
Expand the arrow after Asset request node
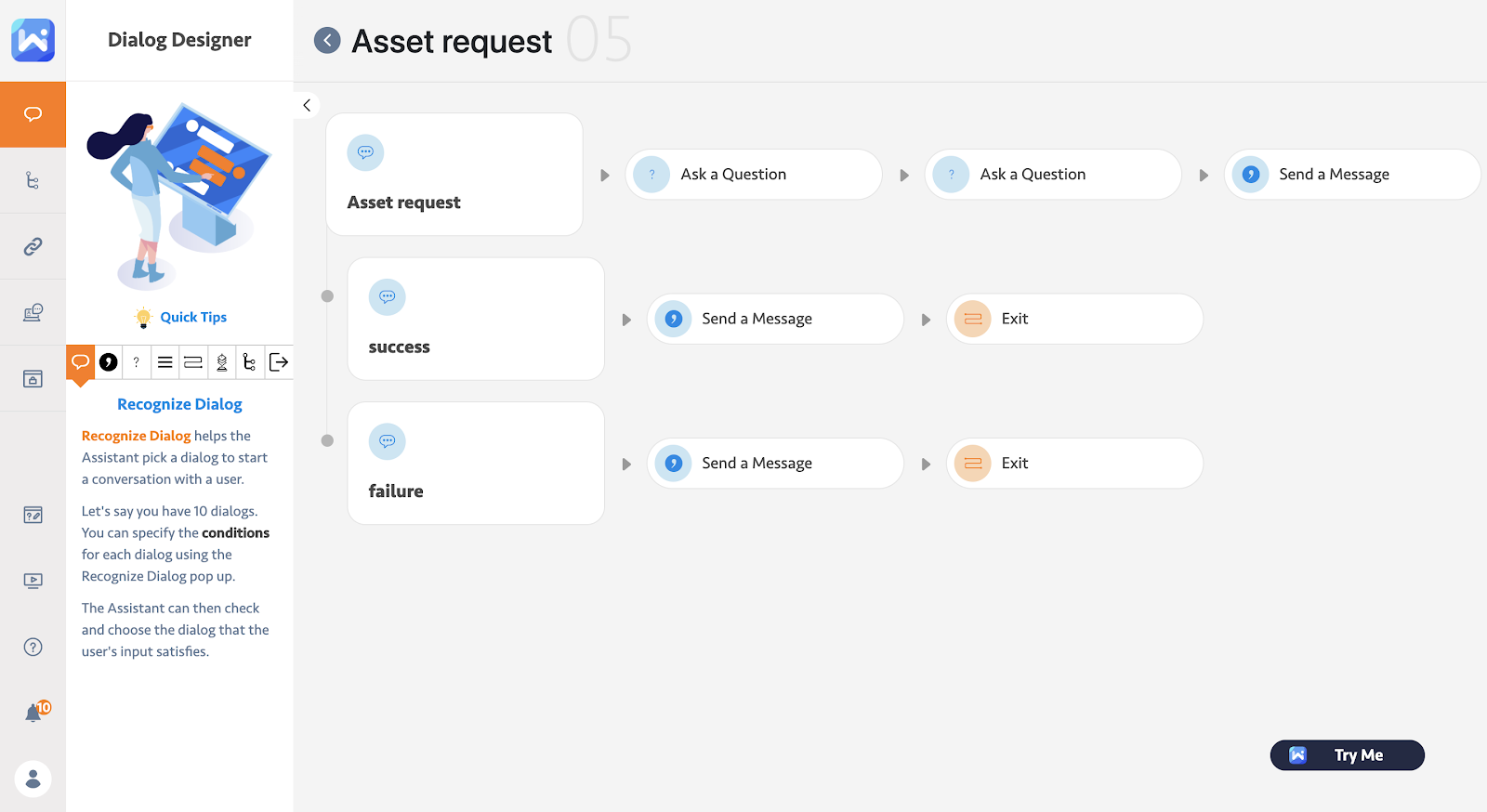click(605, 176)
